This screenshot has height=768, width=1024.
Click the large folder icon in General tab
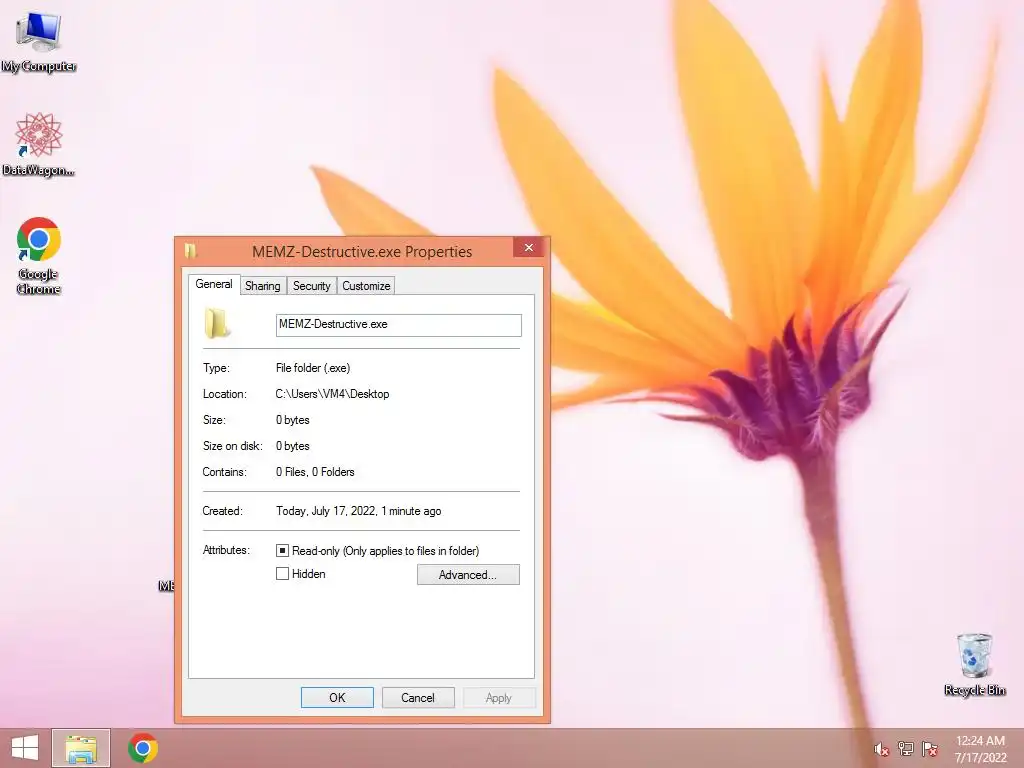(217, 323)
